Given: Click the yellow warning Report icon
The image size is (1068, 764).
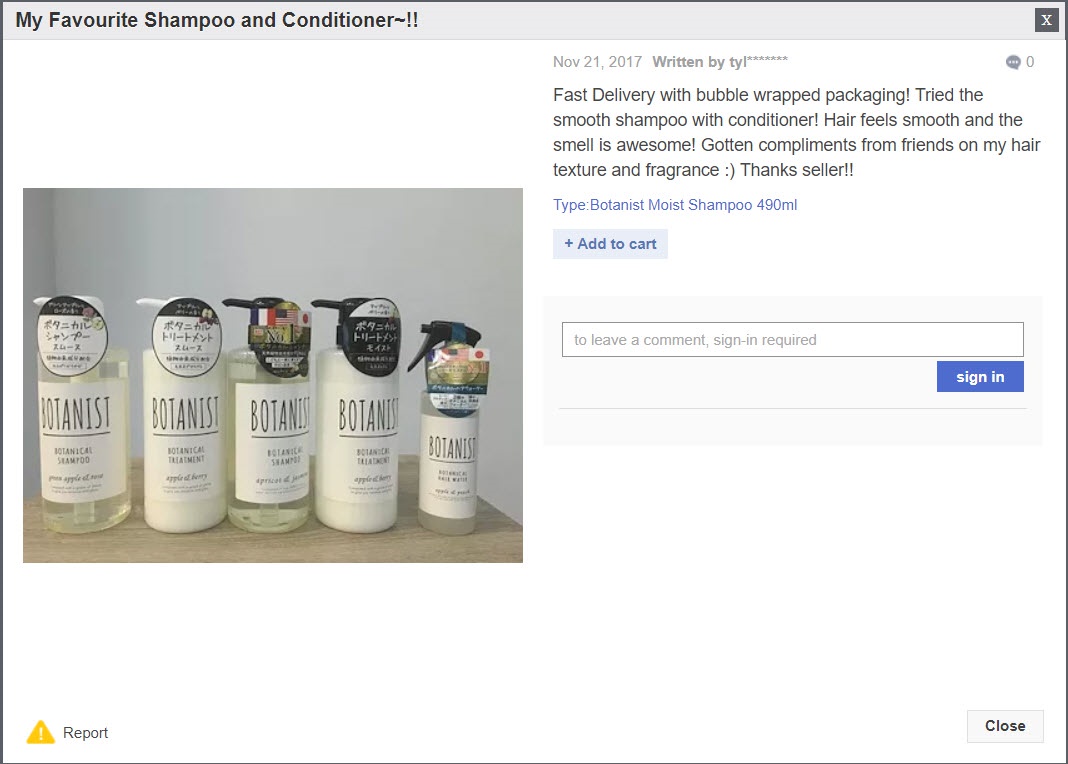Looking at the screenshot, I should click(41, 732).
